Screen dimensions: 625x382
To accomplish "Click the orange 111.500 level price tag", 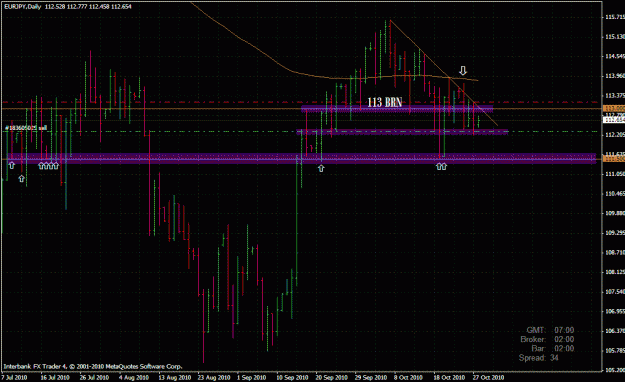I will tap(613, 159).
